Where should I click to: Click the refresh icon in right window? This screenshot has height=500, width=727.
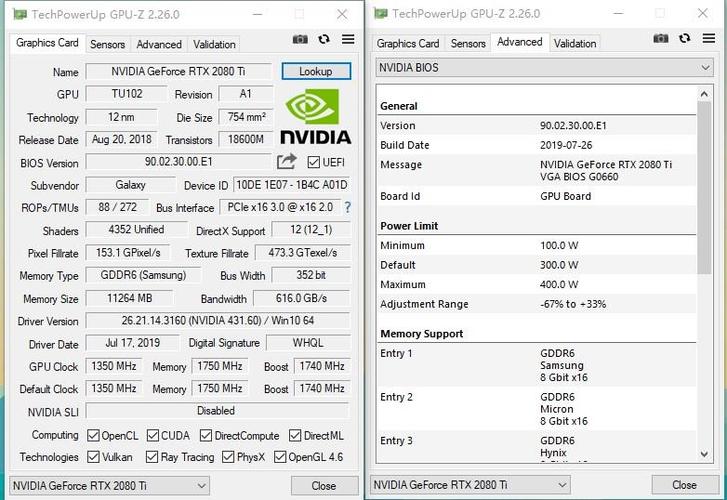click(x=684, y=38)
